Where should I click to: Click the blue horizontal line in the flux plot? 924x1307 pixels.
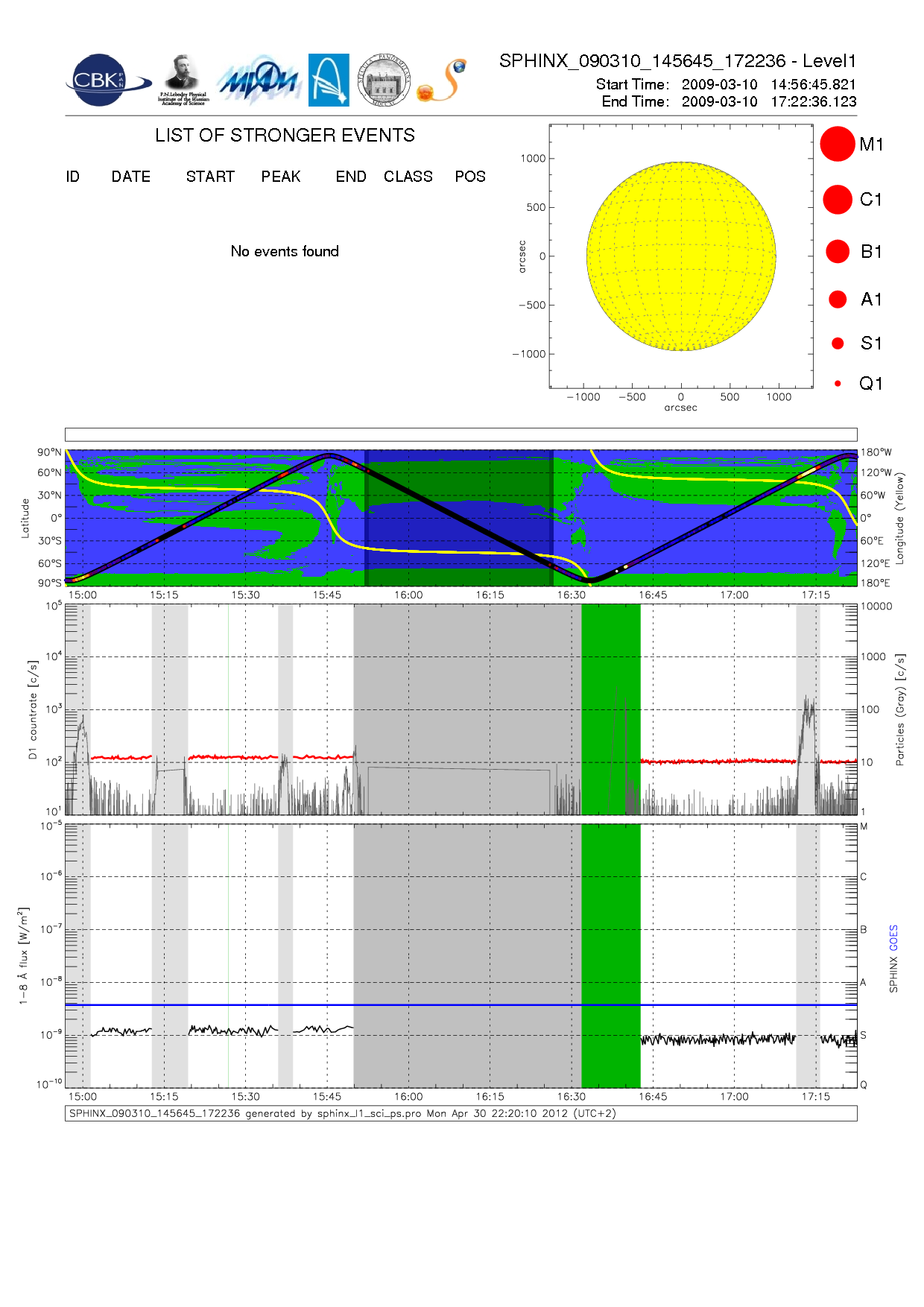coord(462,1005)
